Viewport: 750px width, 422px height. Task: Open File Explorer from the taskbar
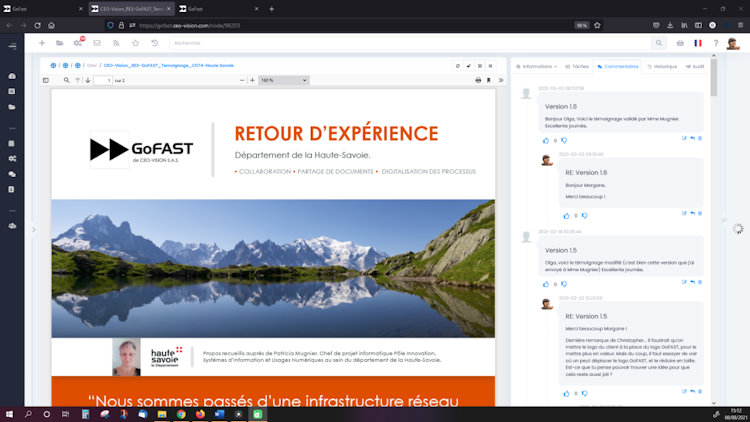(x=162, y=414)
